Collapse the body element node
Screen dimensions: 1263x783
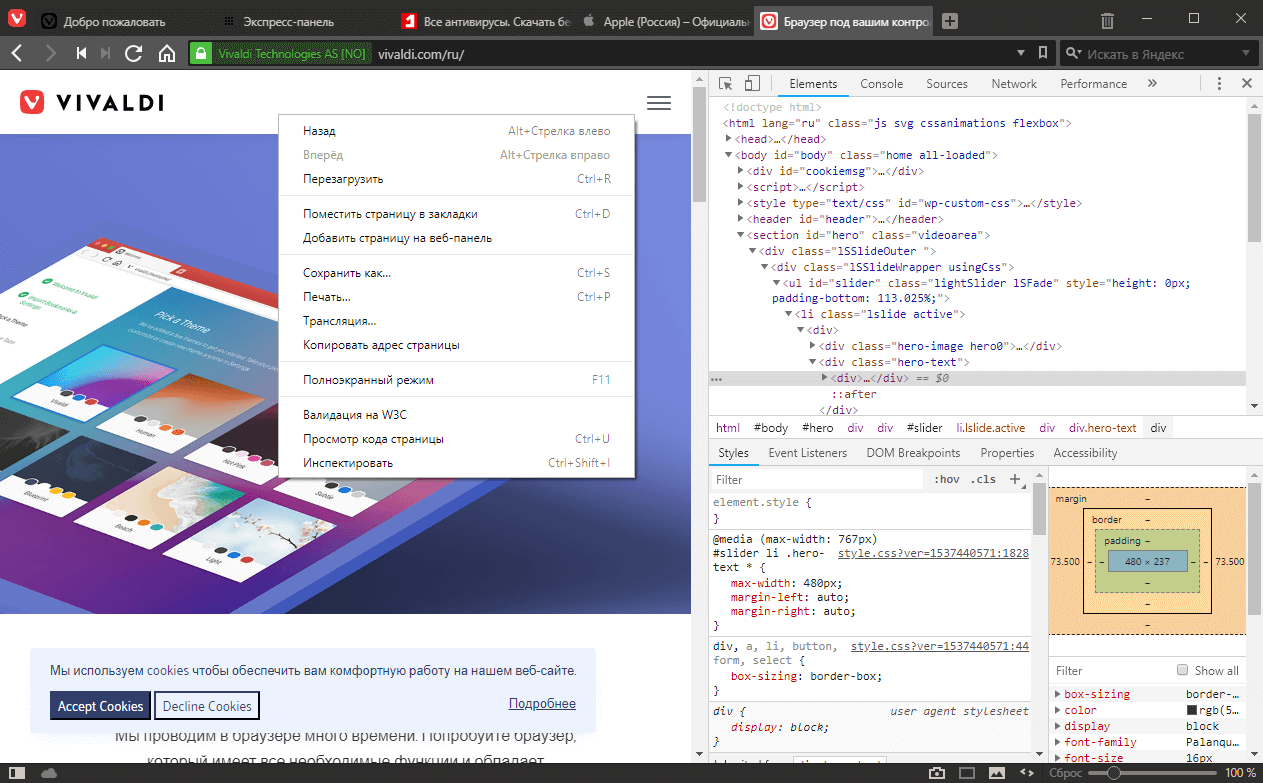730,156
